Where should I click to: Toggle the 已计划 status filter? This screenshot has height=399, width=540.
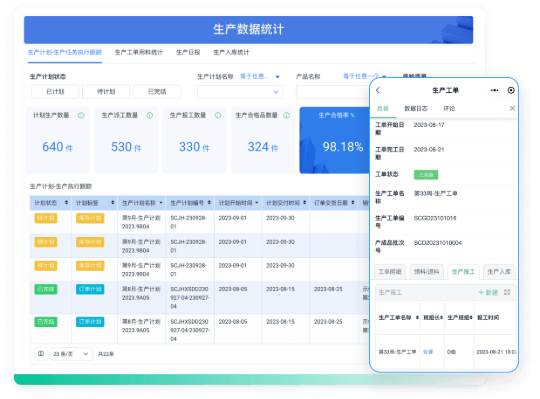(x=55, y=92)
